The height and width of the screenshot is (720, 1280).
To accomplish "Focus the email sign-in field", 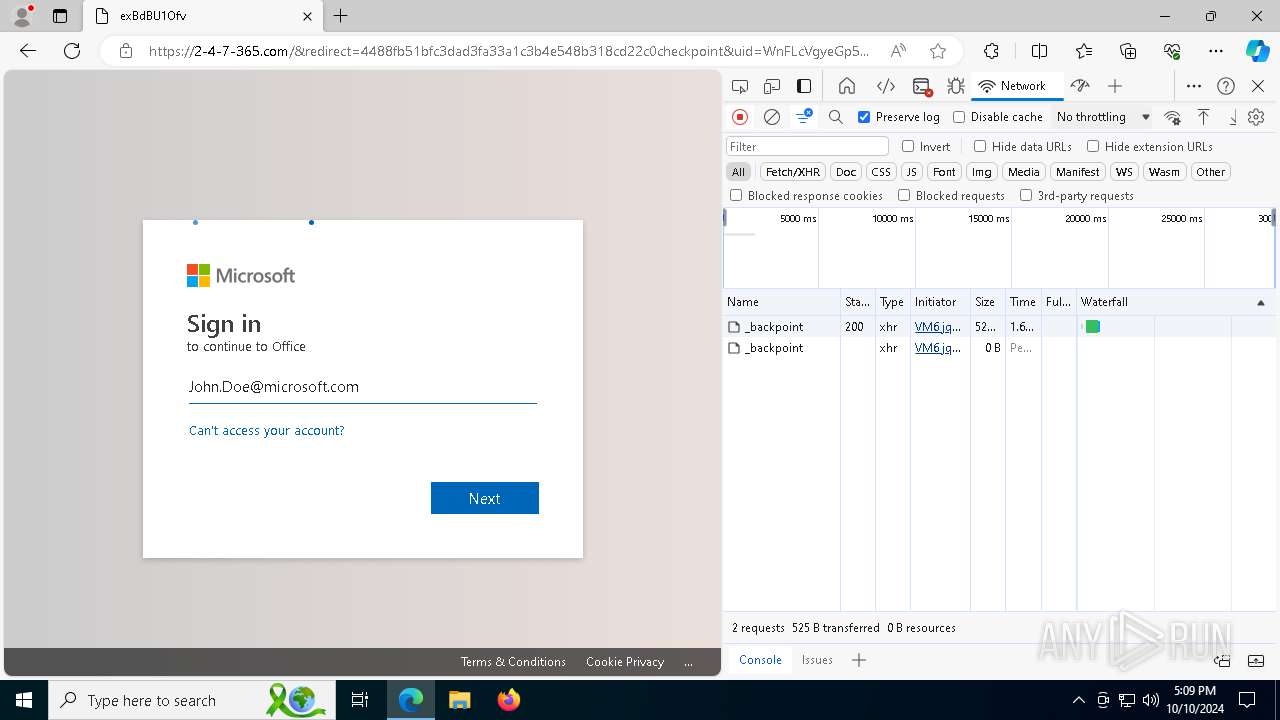I will tap(363, 387).
